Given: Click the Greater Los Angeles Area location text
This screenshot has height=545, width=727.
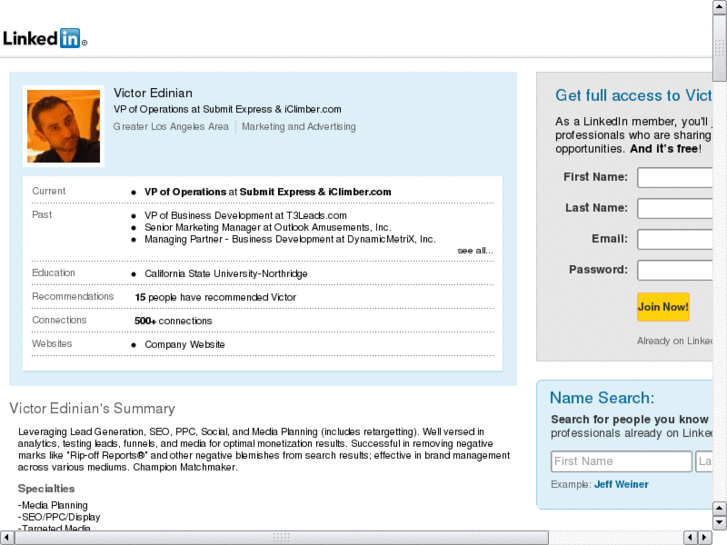Looking at the screenshot, I should click(x=171, y=127).
